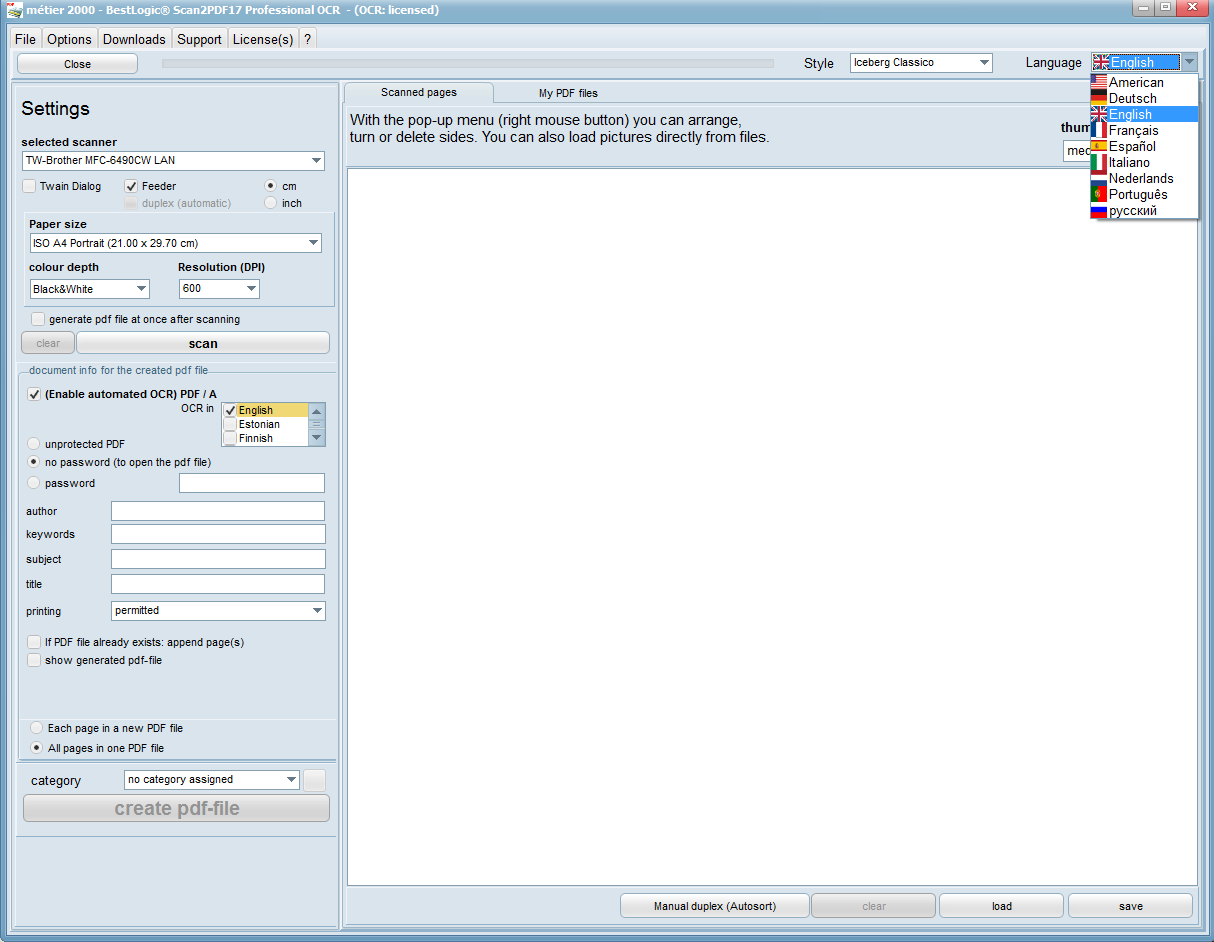Choose Deutsch with the German flag
1214x942 pixels.
click(x=1132, y=98)
